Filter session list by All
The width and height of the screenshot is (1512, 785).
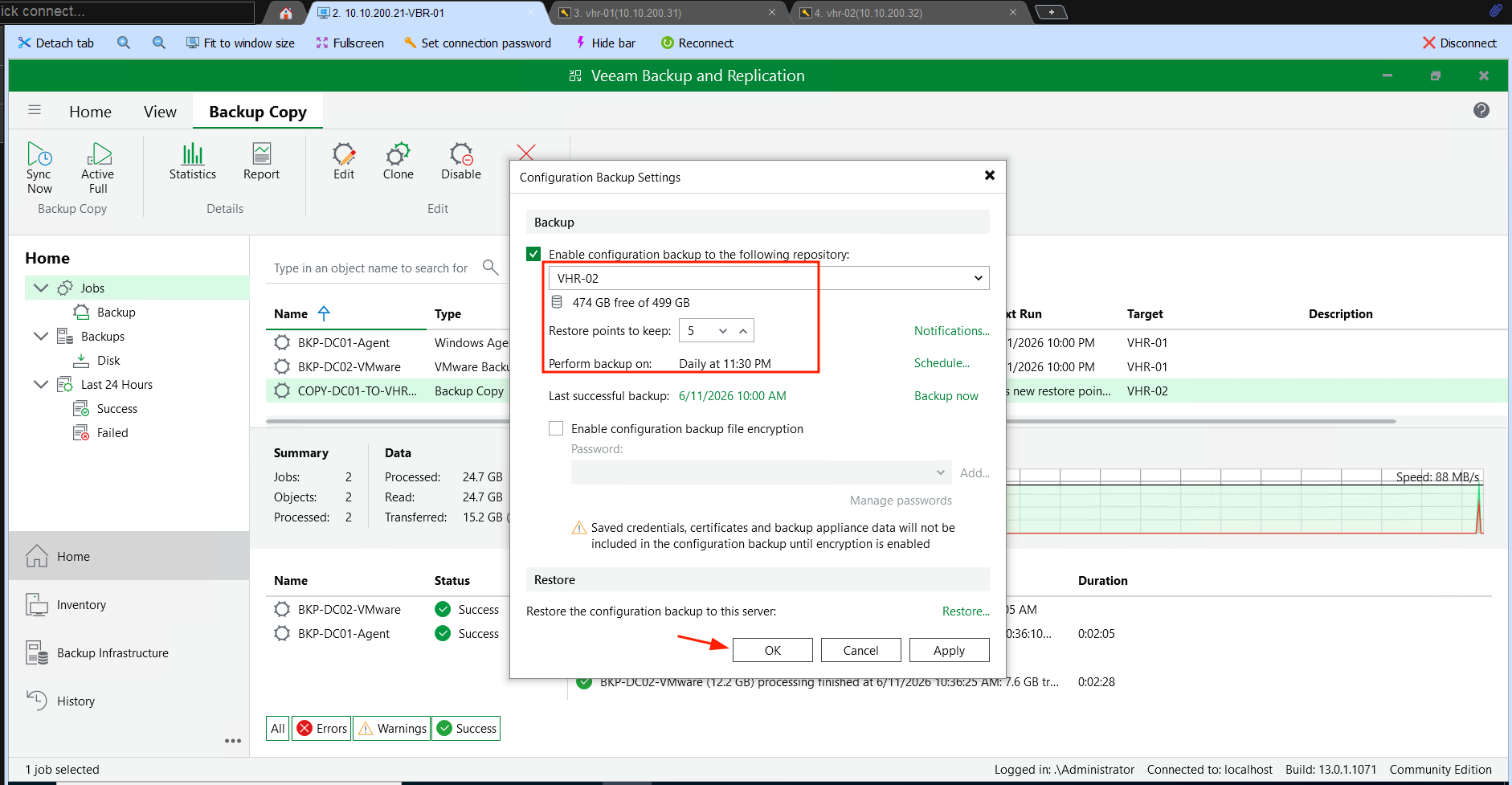click(x=278, y=728)
